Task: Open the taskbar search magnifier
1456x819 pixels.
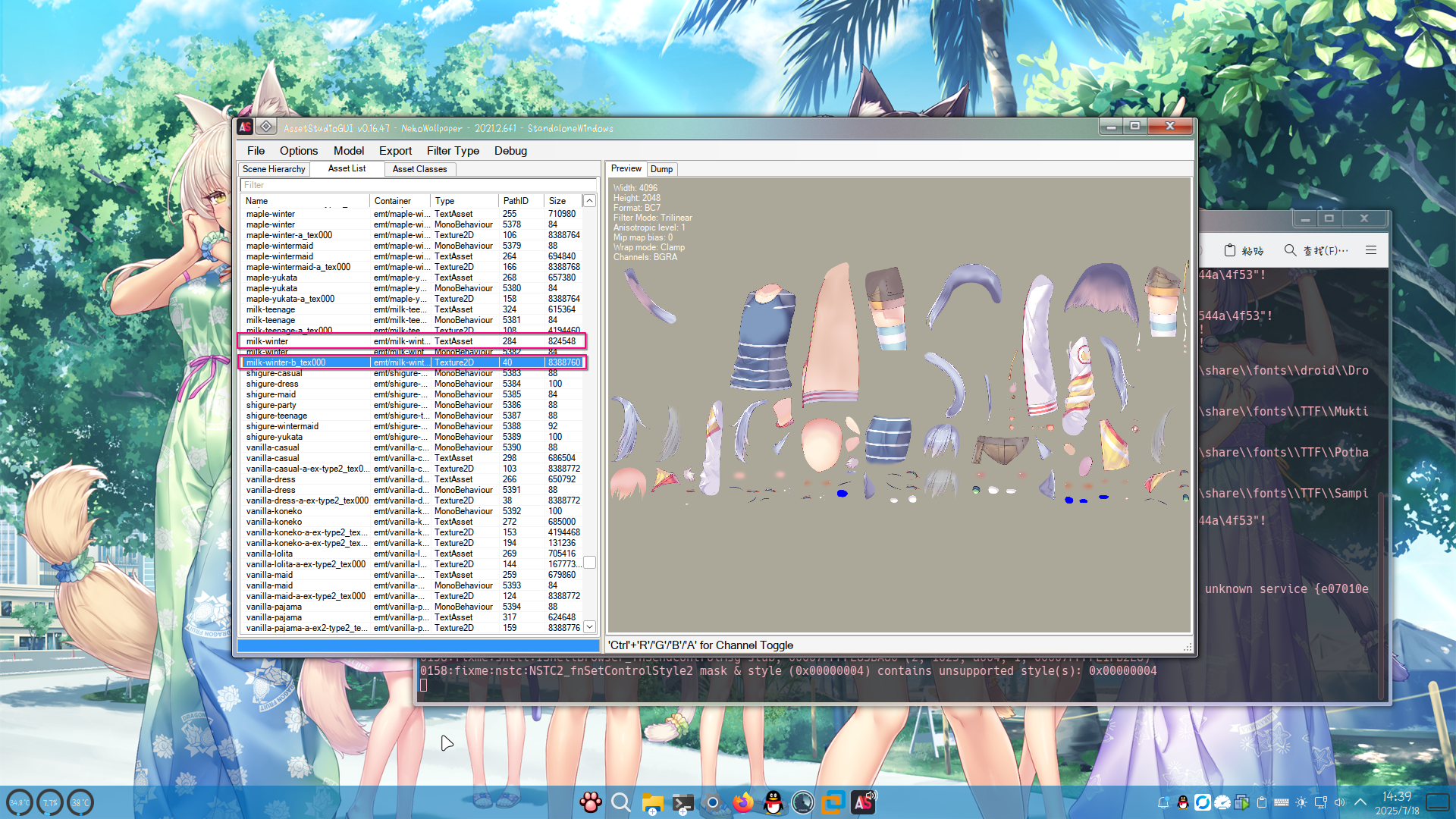Action: tap(621, 802)
